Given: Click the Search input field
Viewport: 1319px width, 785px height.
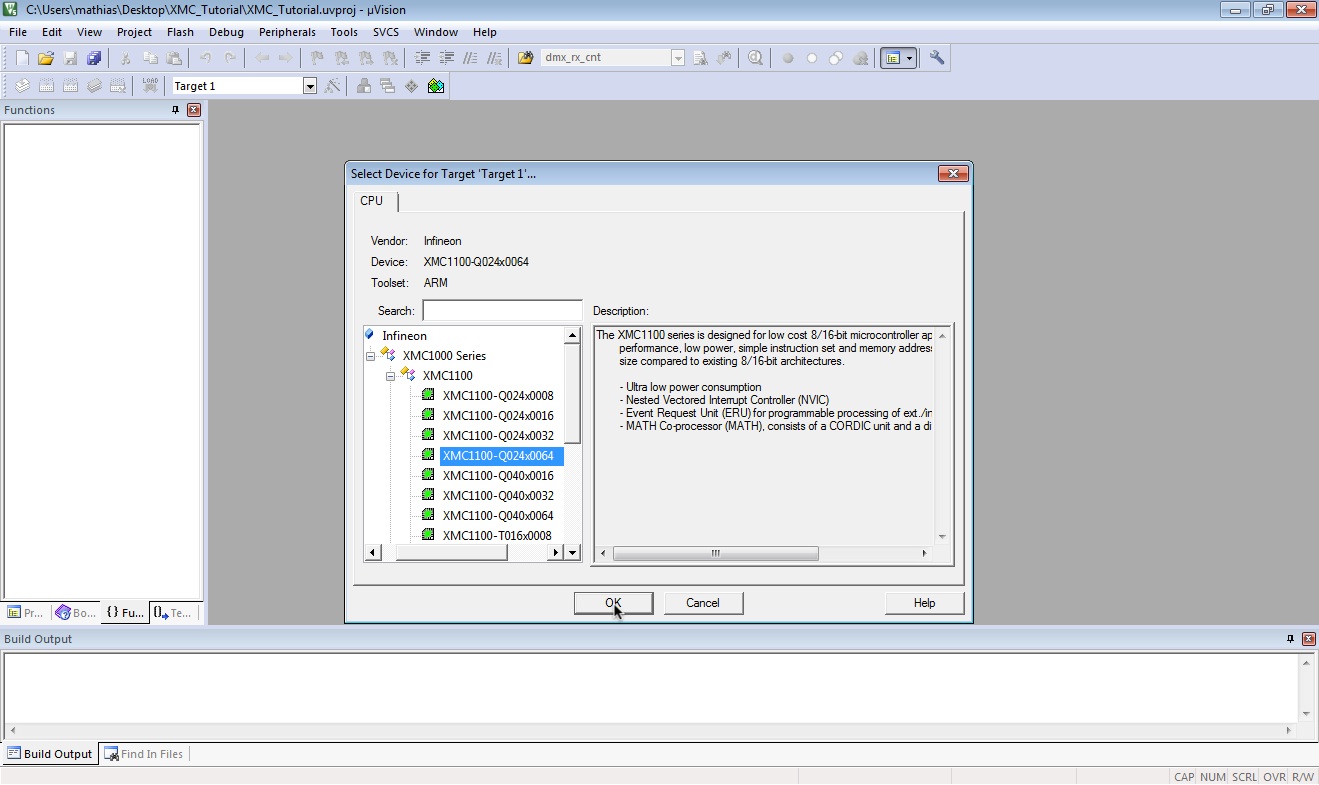Looking at the screenshot, I should pos(502,311).
